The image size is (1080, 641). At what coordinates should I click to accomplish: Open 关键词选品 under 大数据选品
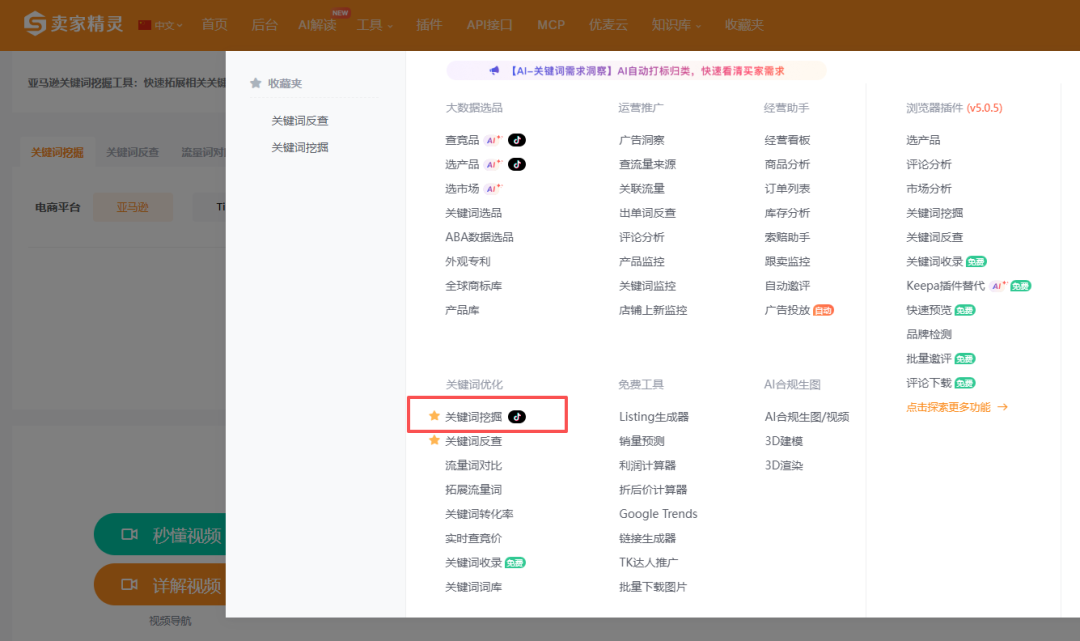click(x=473, y=213)
